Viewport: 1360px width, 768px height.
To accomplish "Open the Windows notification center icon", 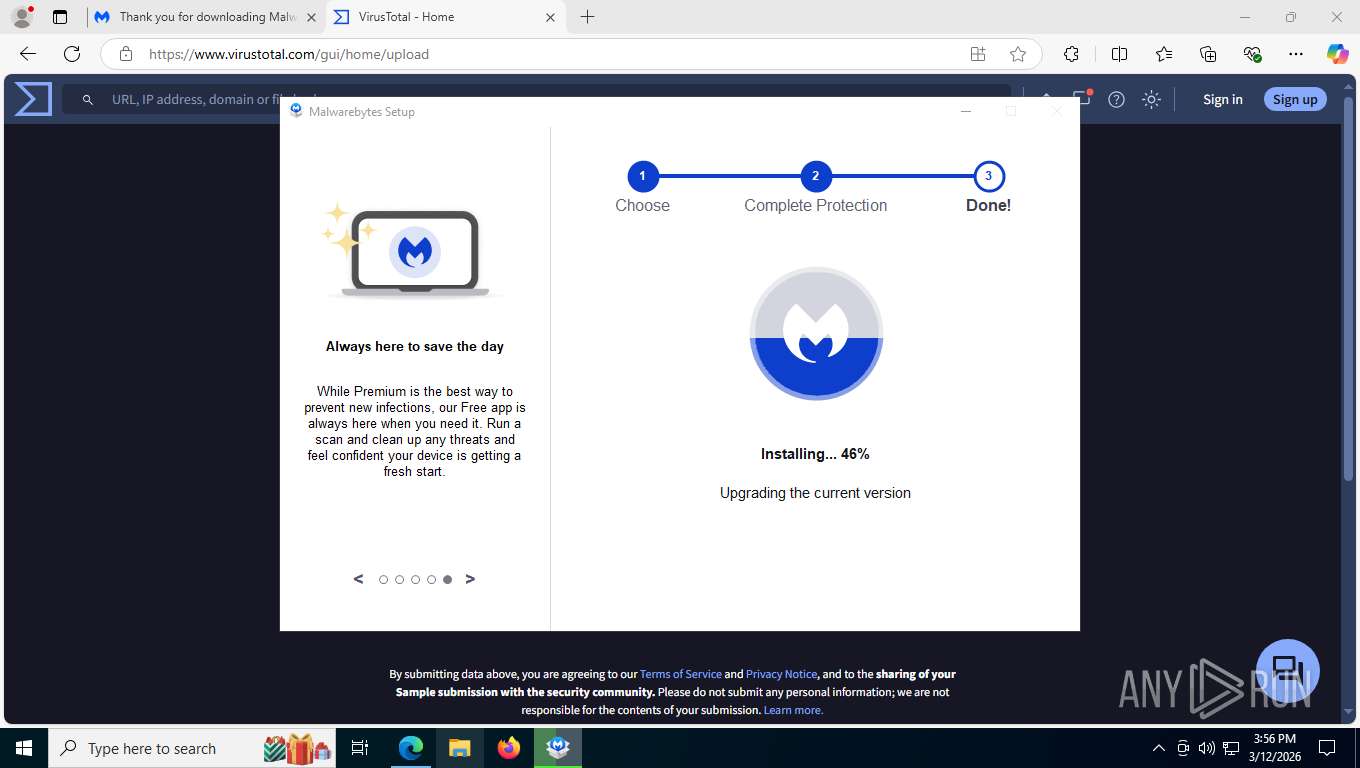I will (1327, 748).
